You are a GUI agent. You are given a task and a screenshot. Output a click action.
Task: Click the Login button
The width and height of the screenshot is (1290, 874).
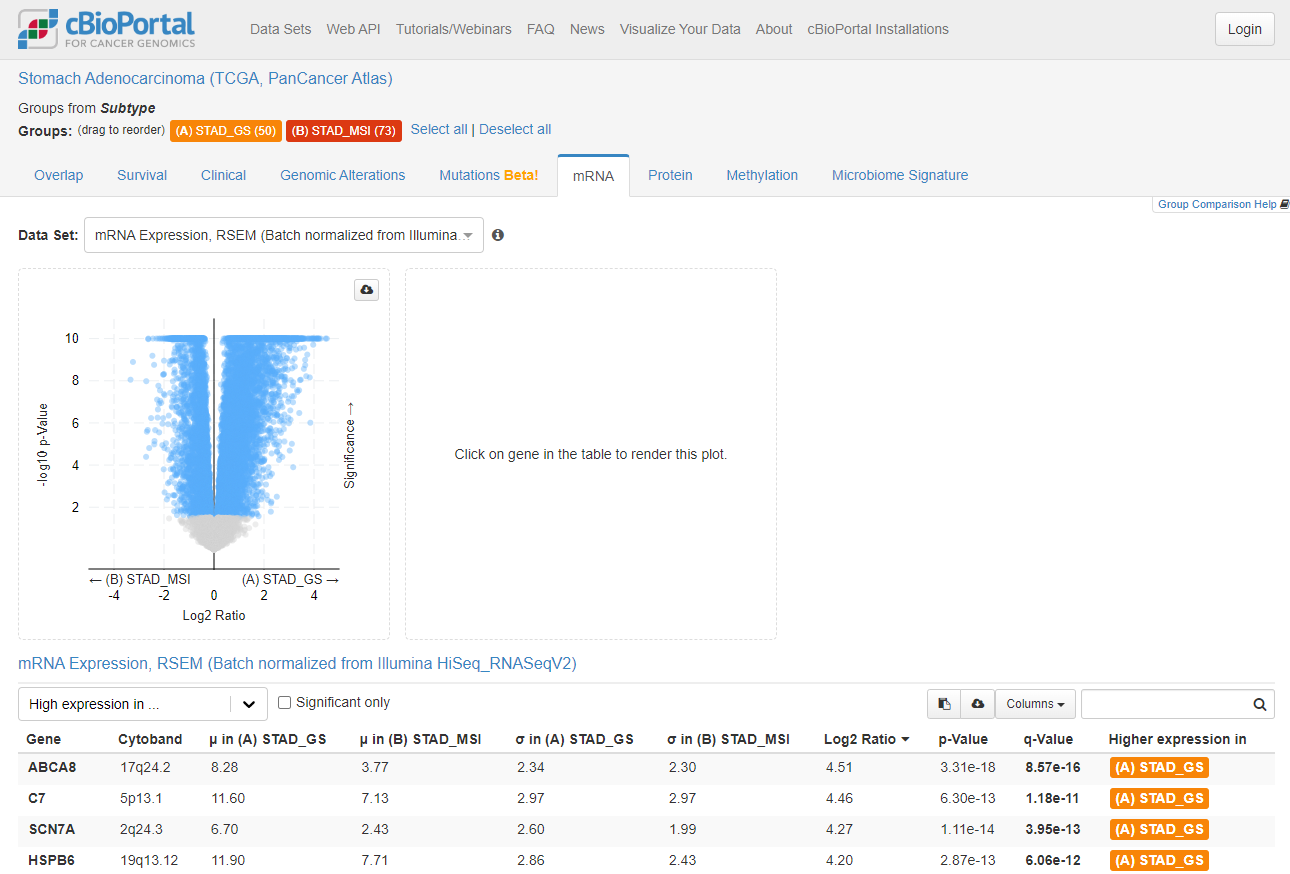coord(1244,29)
